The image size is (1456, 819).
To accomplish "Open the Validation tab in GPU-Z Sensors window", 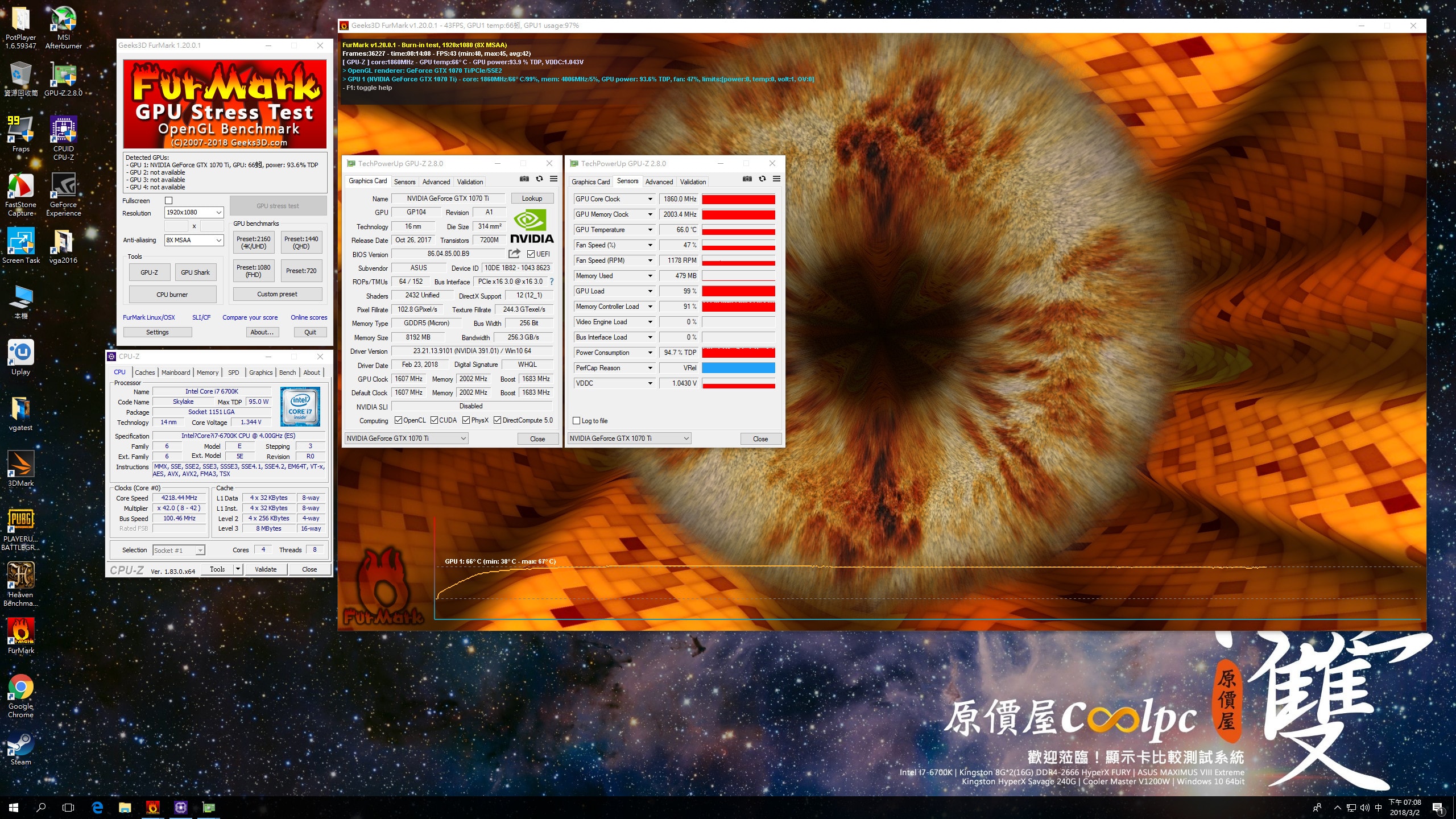I will (x=693, y=182).
